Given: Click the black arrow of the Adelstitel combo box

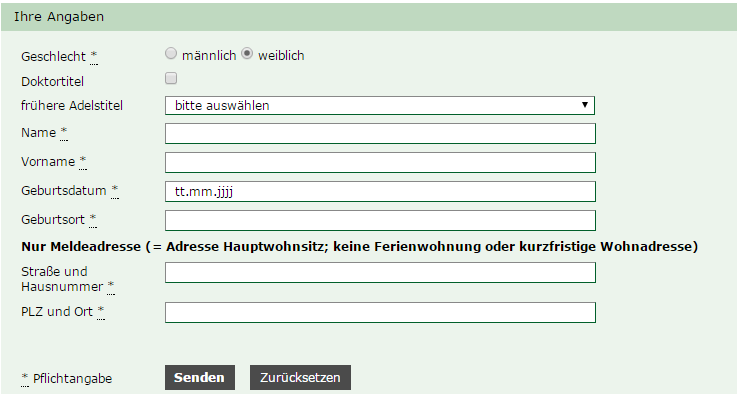Looking at the screenshot, I should coord(585,105).
